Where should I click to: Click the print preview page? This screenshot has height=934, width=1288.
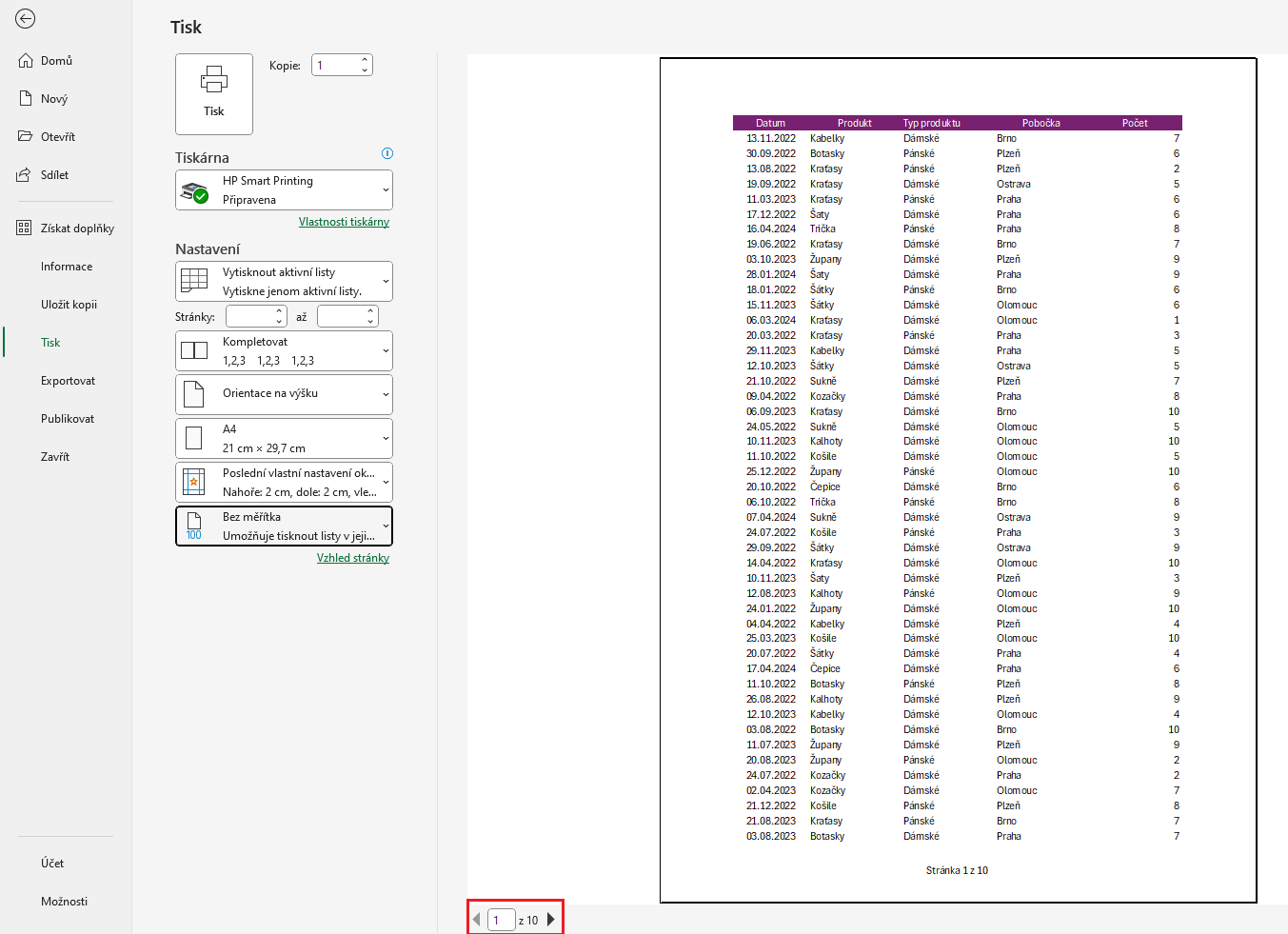(958, 480)
